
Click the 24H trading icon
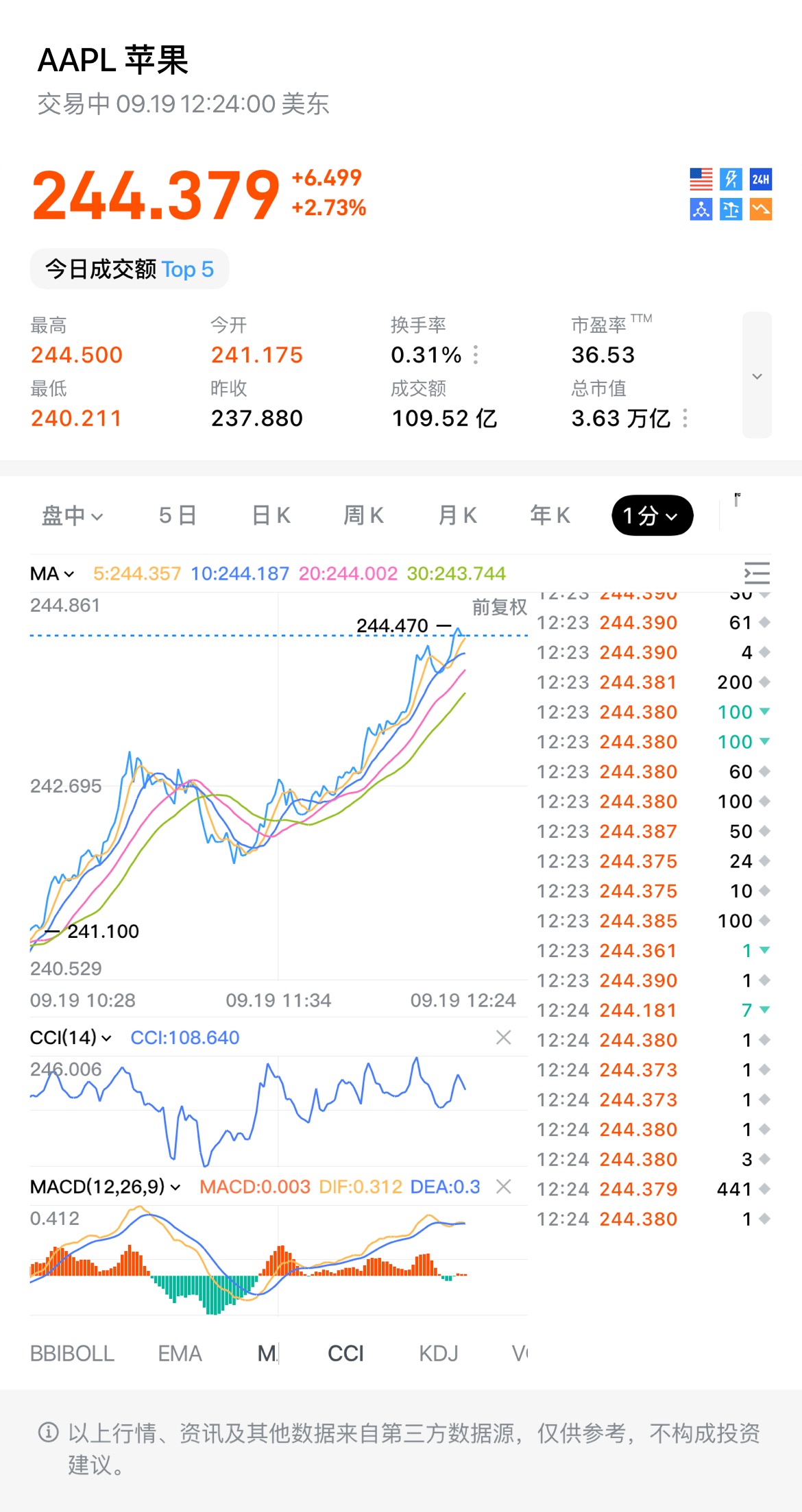pyautogui.click(x=760, y=179)
